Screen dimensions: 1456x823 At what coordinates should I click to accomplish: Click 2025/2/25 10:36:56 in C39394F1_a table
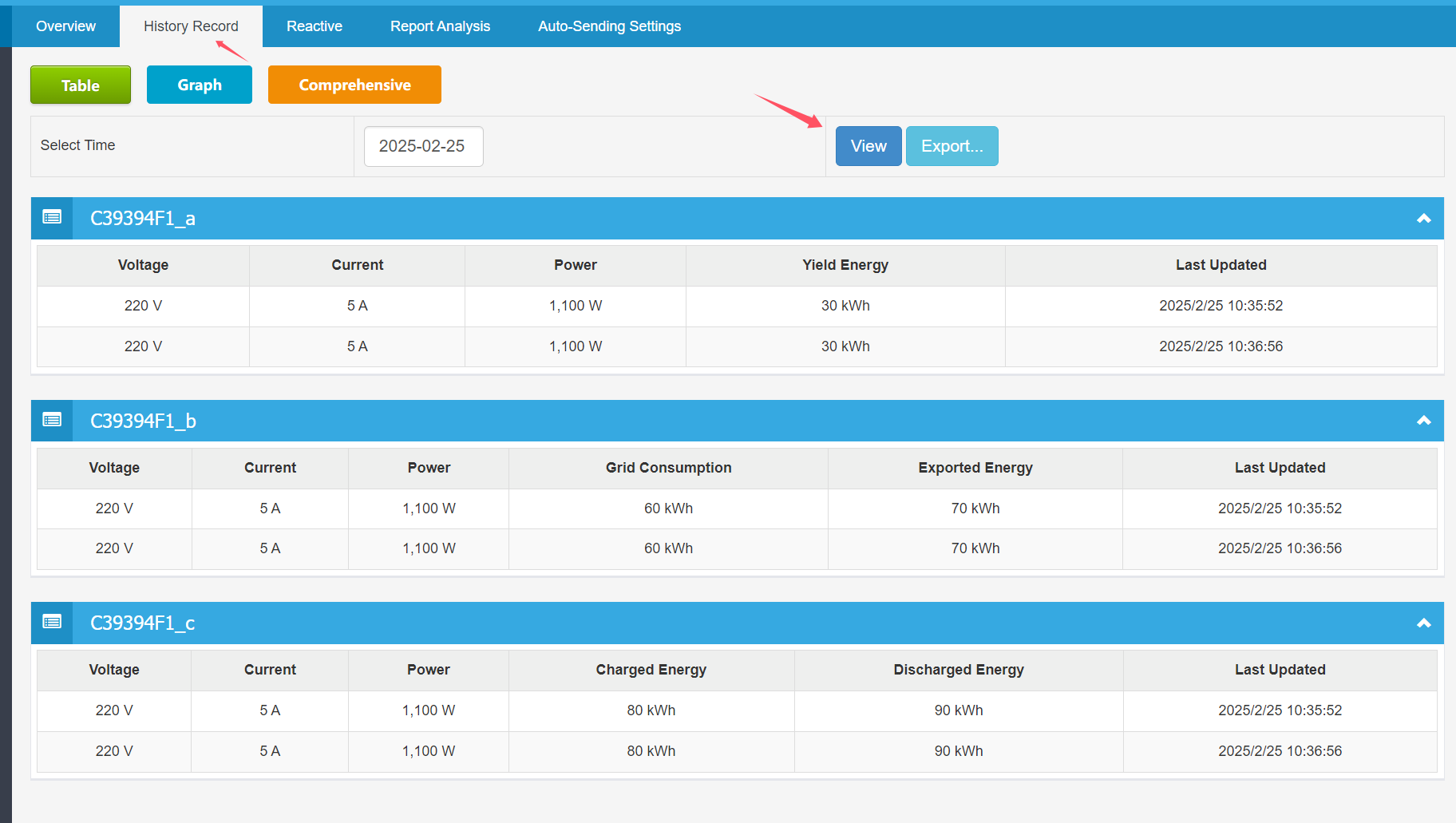(x=1221, y=346)
